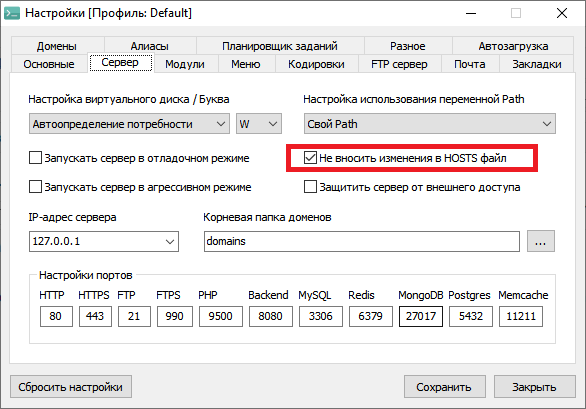586x409 pixels.
Task: Uncheck 'Не вносить изменения в HOSTS файл'
Action: click(310, 158)
